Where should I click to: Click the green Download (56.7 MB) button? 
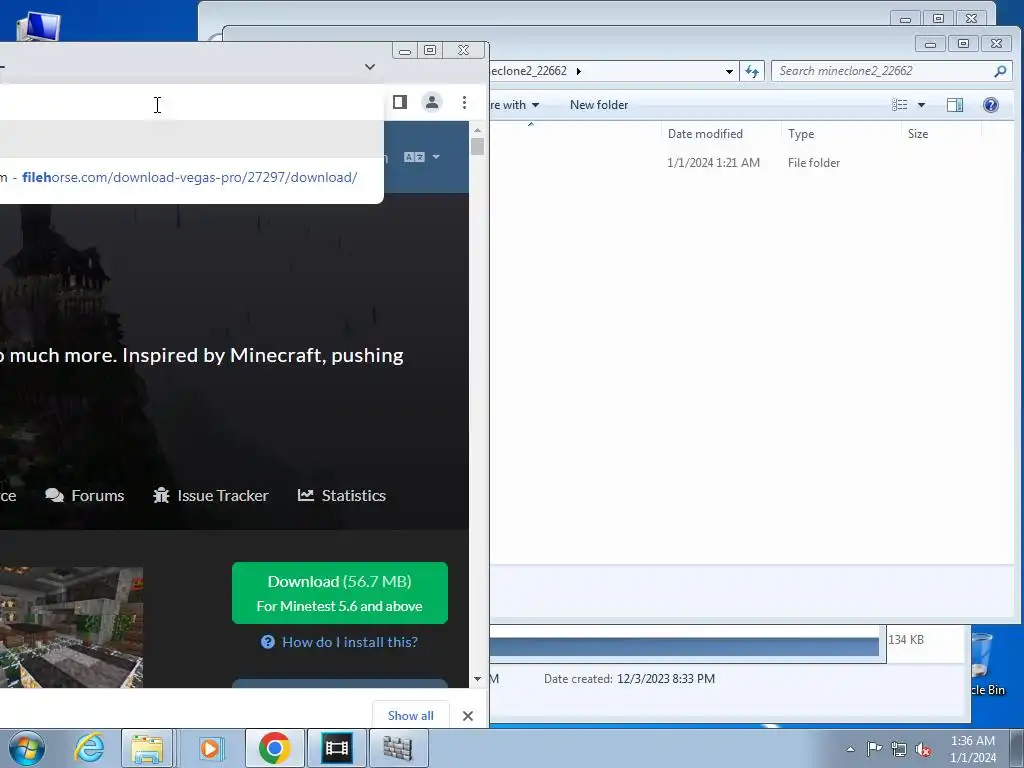pos(340,593)
